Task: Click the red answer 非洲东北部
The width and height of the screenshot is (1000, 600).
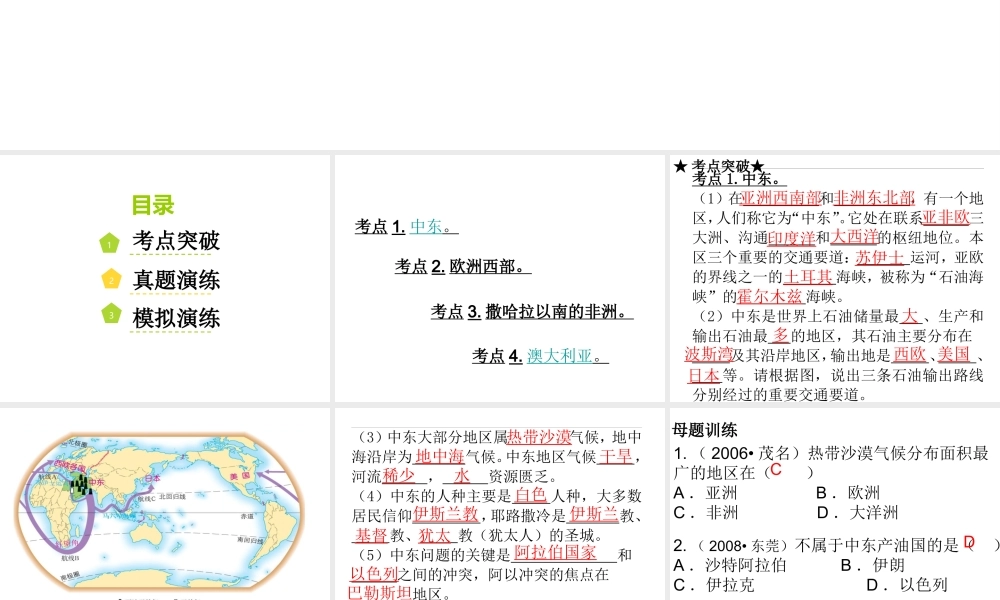Action: point(874,198)
